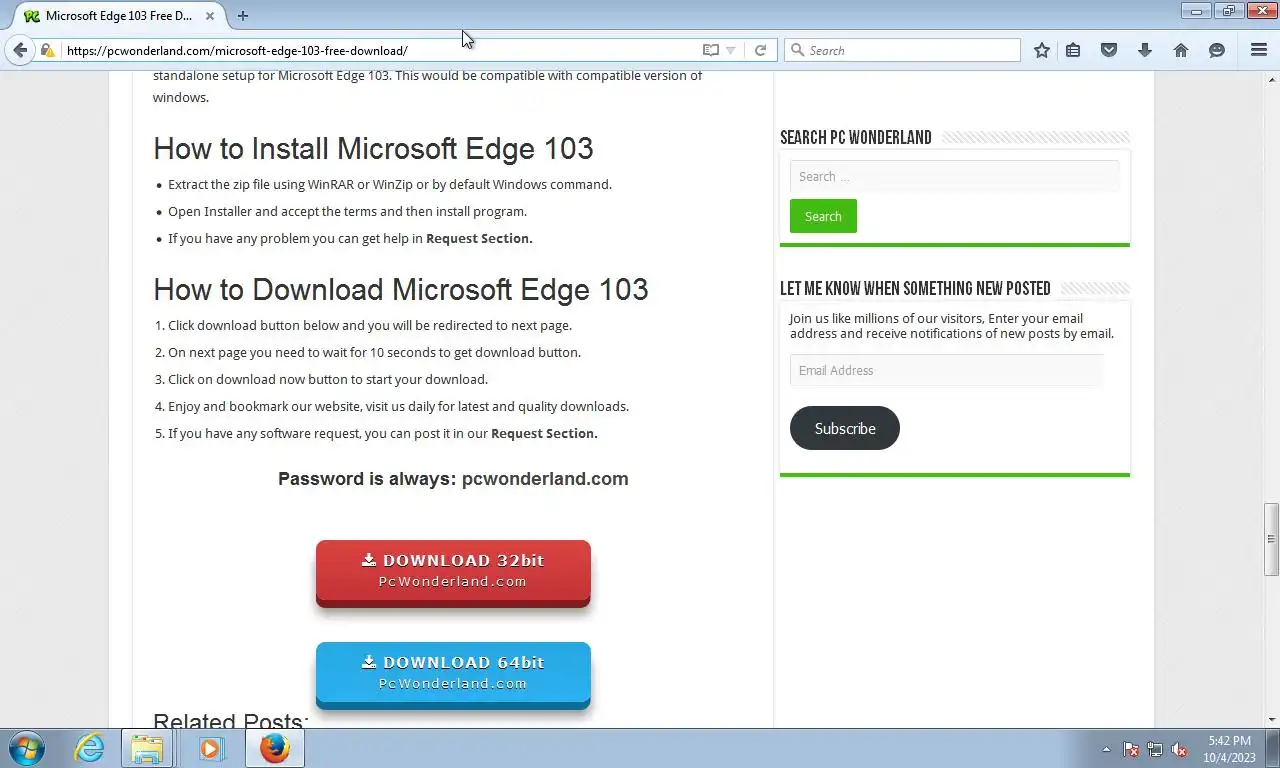Open the Hello chat smiley icon
The height and width of the screenshot is (768, 1280).
click(x=1217, y=50)
